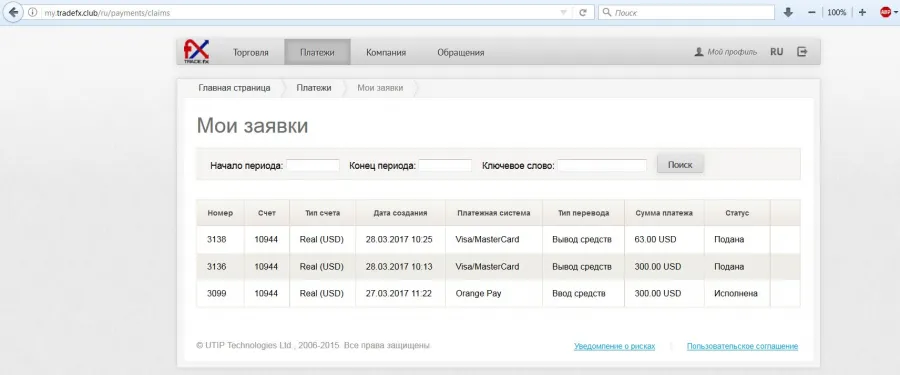Focus the Конец периода date field
Image resolution: width=900 pixels, height=375 pixels.
445,165
